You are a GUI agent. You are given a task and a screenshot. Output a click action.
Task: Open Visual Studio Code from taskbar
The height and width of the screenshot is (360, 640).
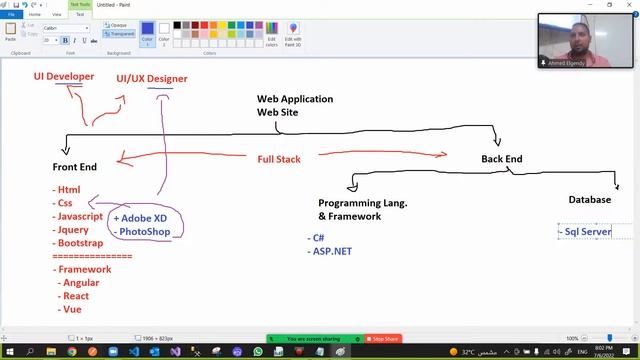pyautogui.click(x=134, y=351)
